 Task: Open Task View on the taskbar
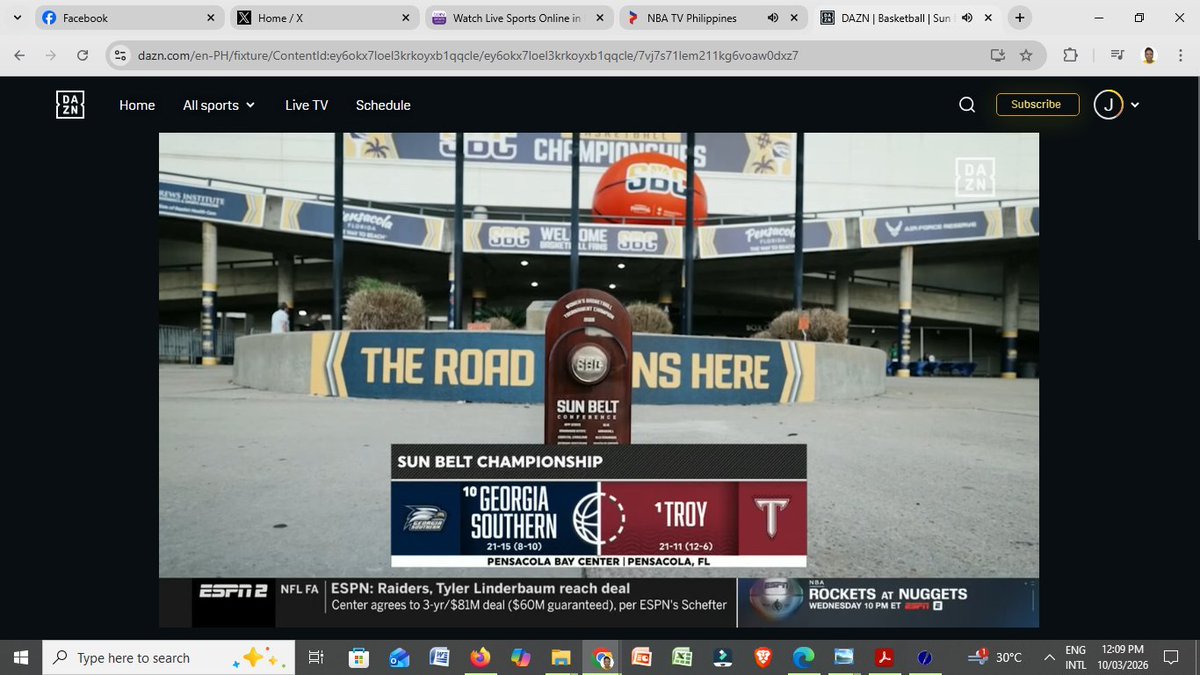(x=315, y=657)
